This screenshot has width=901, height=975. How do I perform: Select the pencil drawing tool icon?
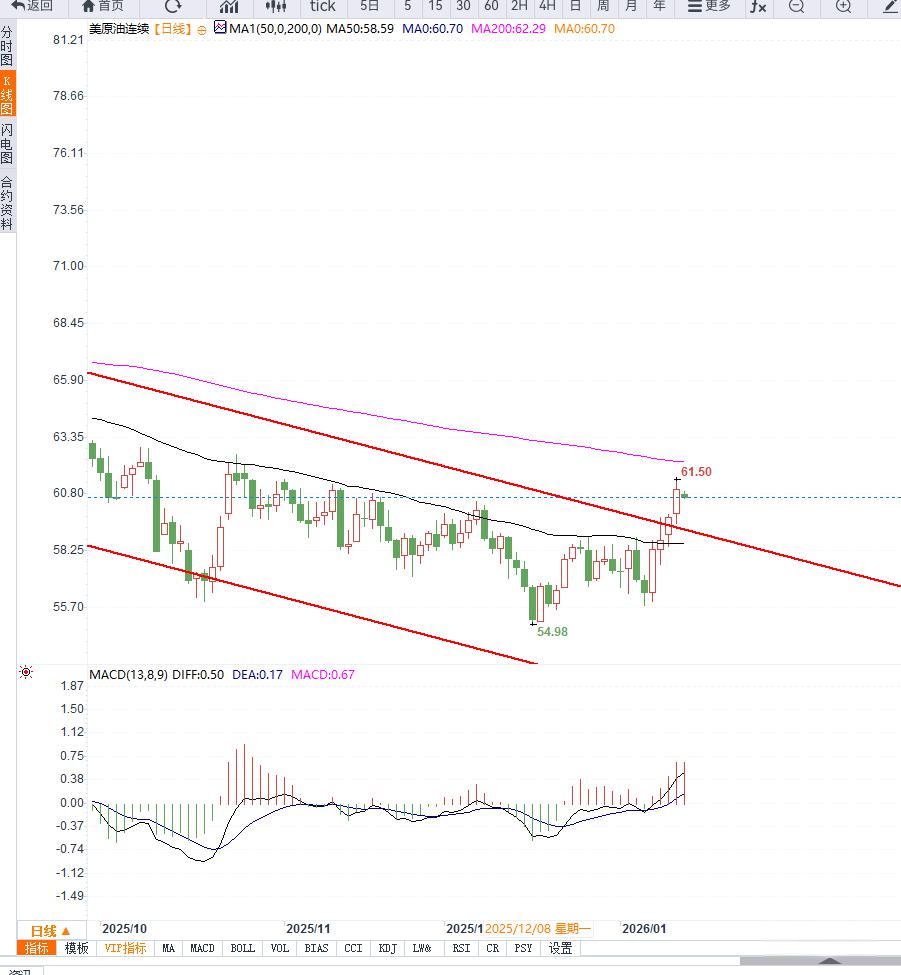point(890,6)
